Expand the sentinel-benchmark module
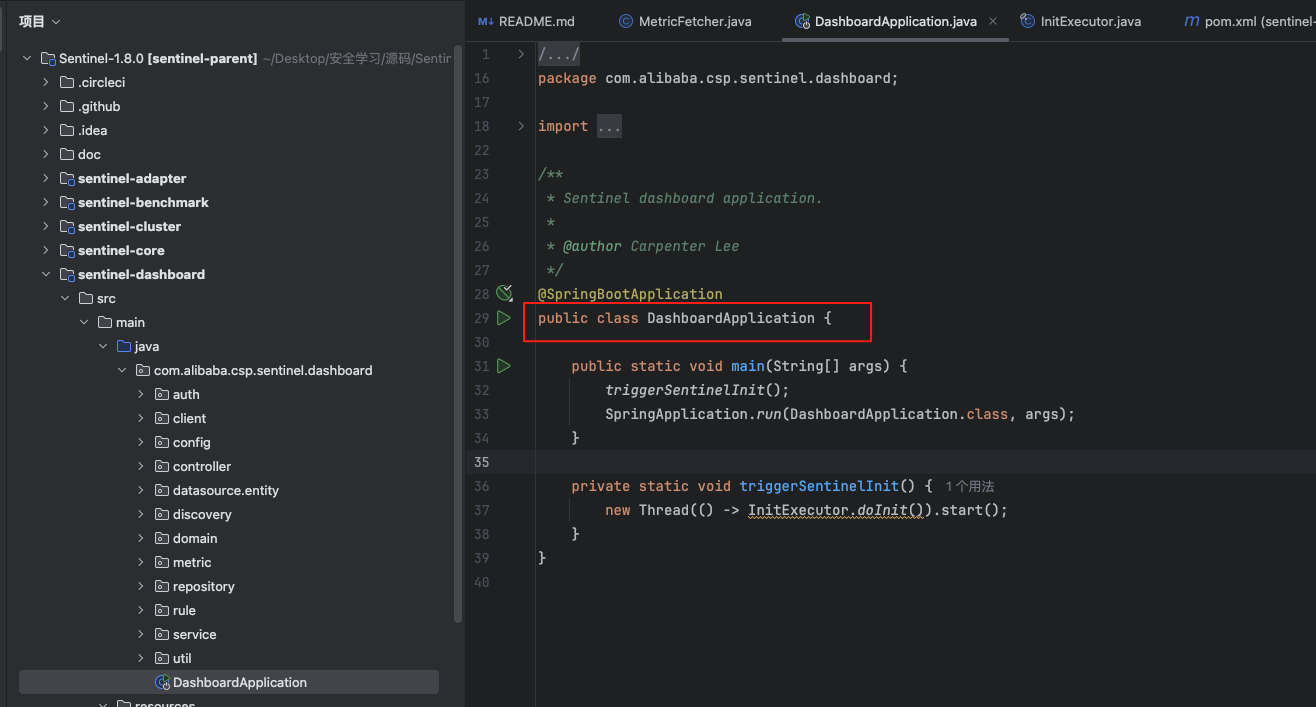This screenshot has width=1316, height=707. (46, 203)
